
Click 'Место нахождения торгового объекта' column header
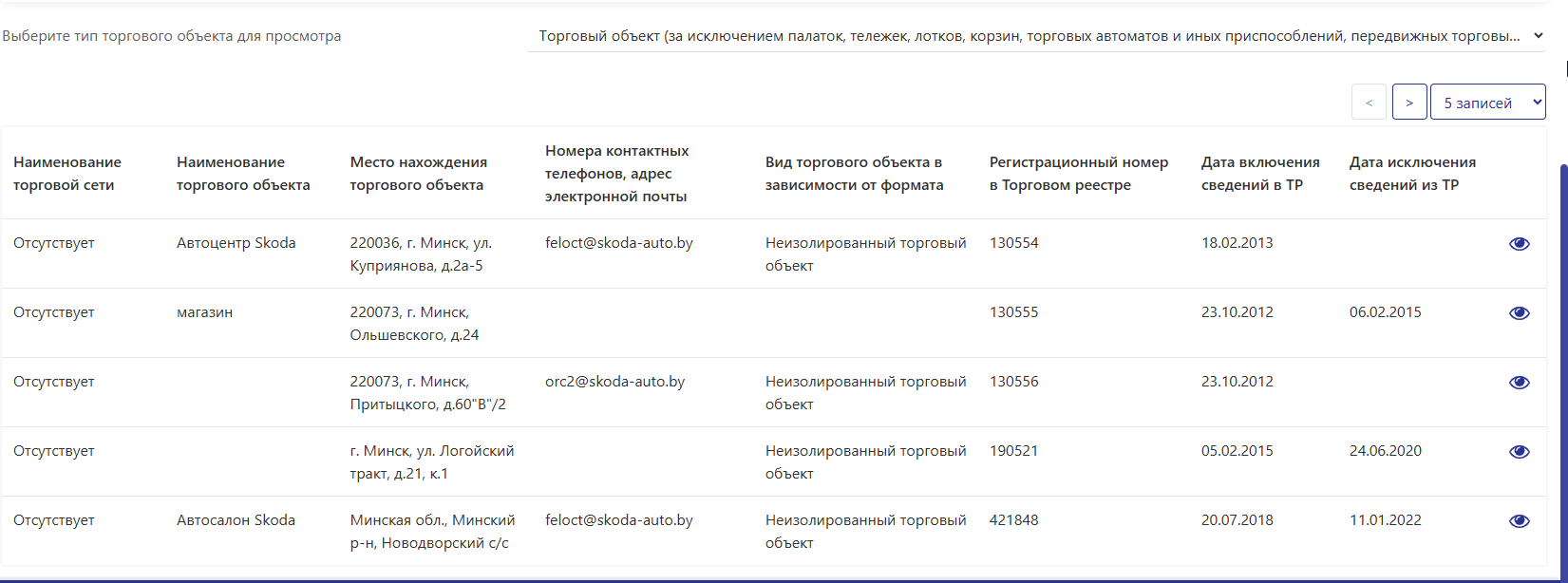pos(418,174)
